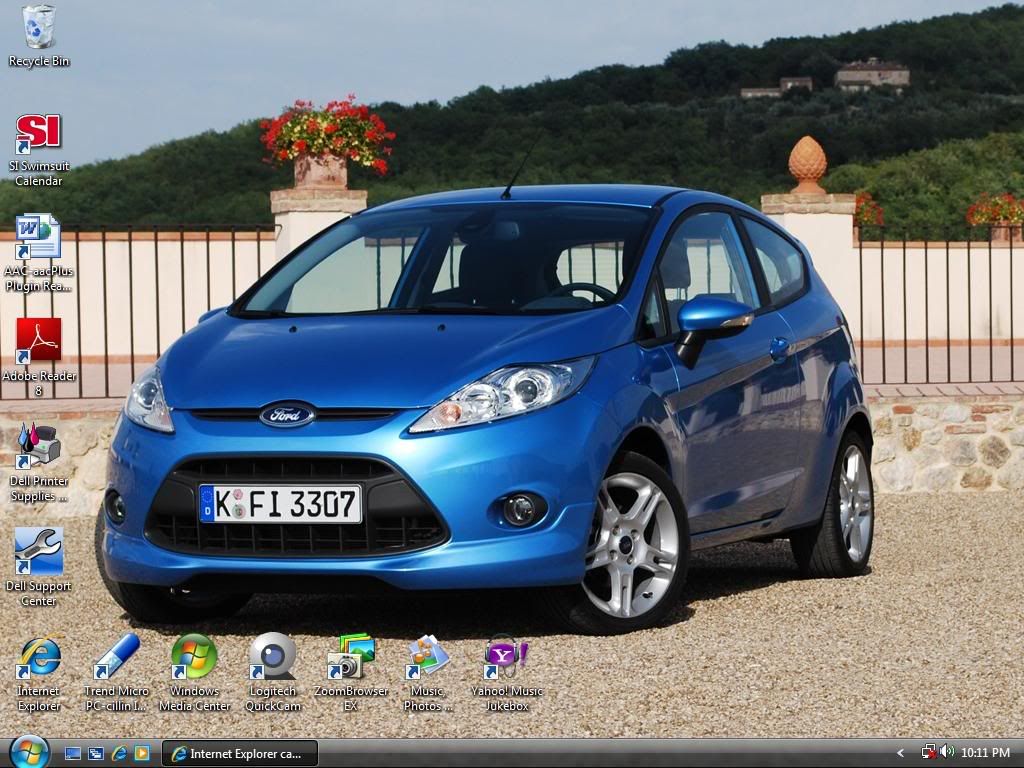This screenshot has height=768, width=1024.
Task: Select the AAC-aacPlus Plugin Readme document
Action: tap(38, 237)
